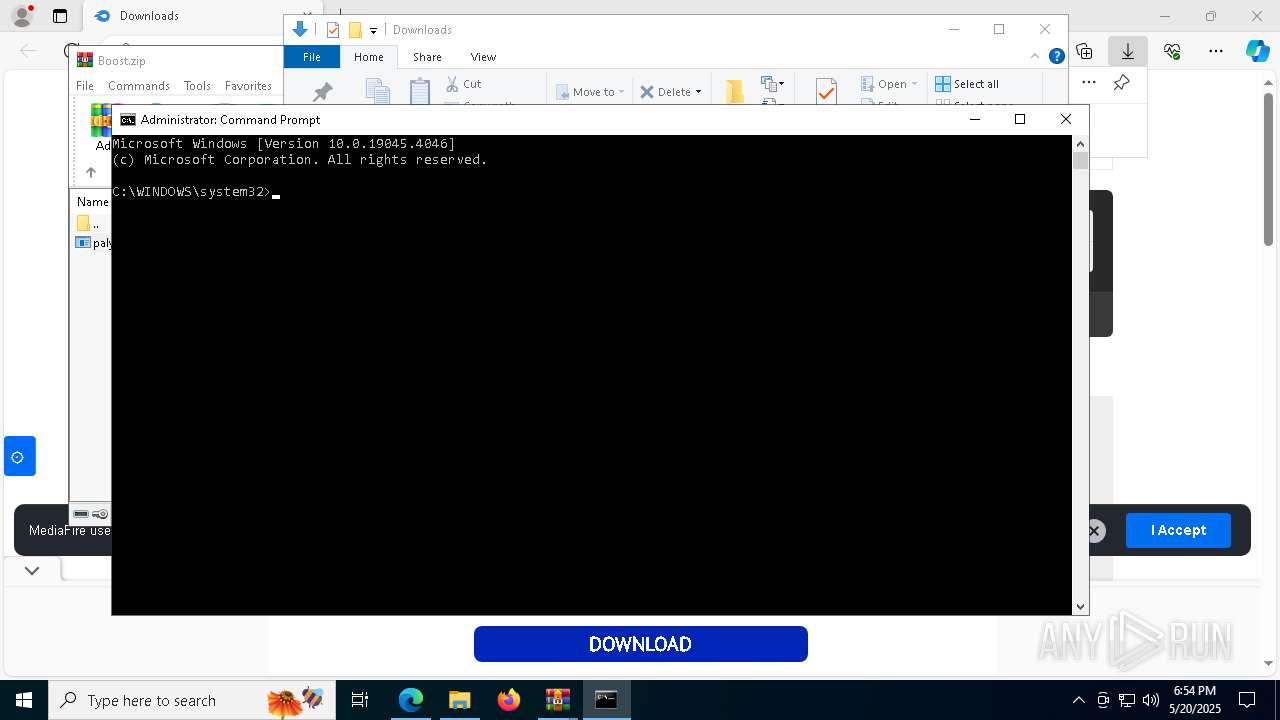This screenshot has width=1280, height=720.
Task: Click the blue Help icon in Explorer
Action: click(x=1056, y=57)
